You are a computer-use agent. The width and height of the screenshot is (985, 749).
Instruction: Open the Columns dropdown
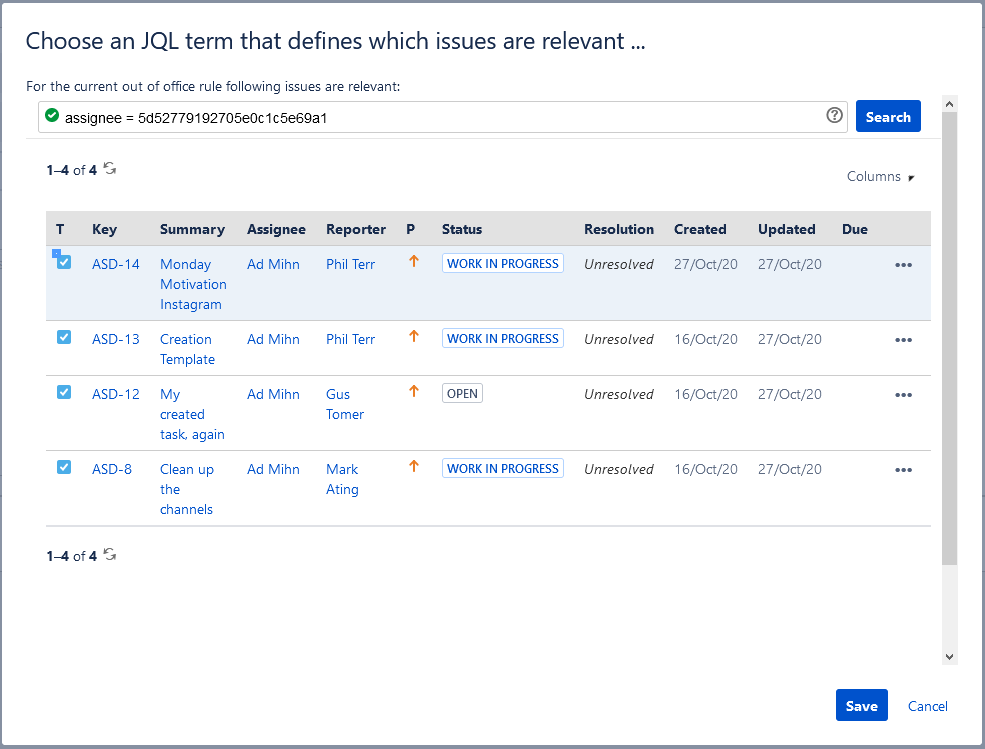coord(880,177)
